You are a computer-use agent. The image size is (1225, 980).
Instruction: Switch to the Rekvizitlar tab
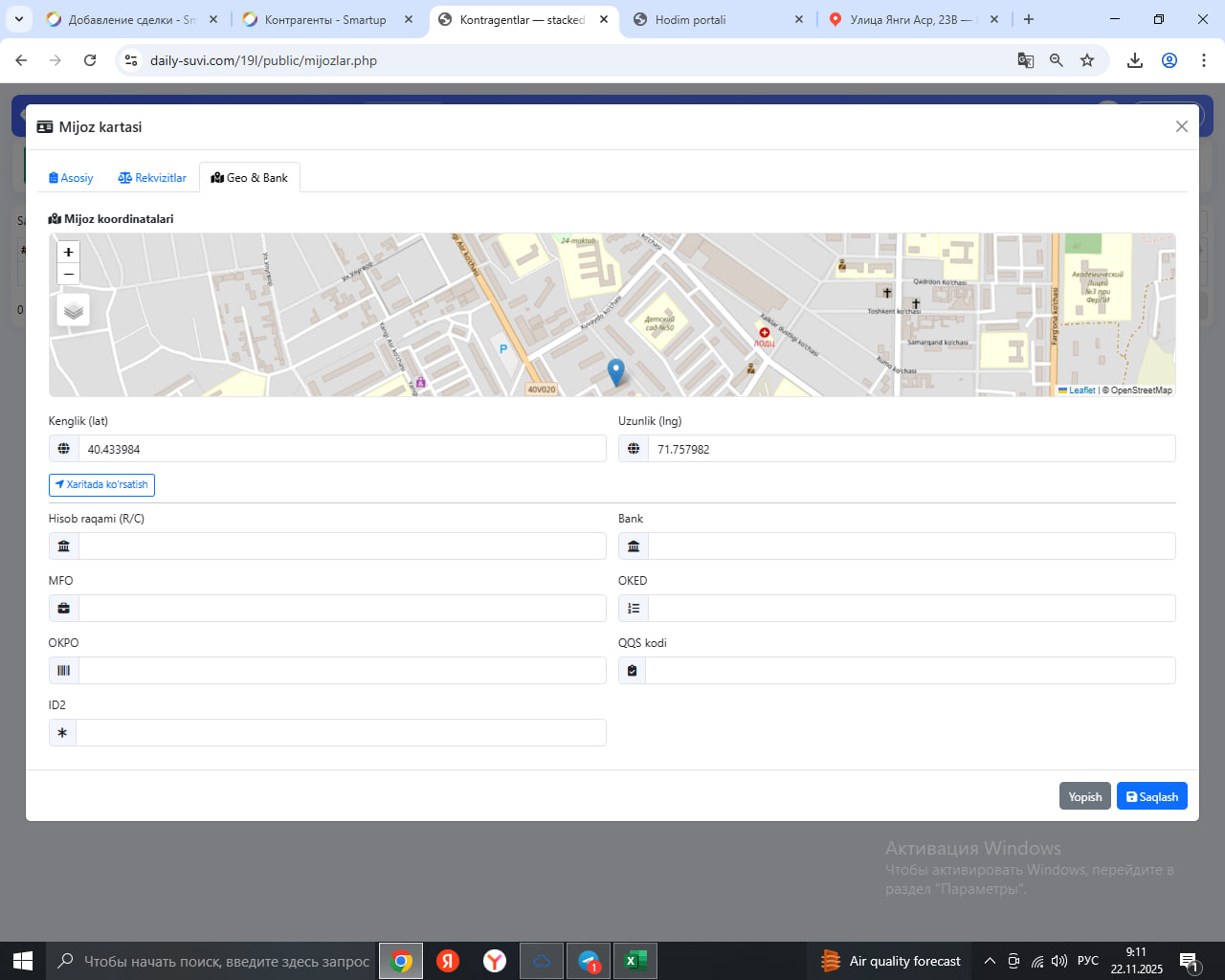pos(152,178)
